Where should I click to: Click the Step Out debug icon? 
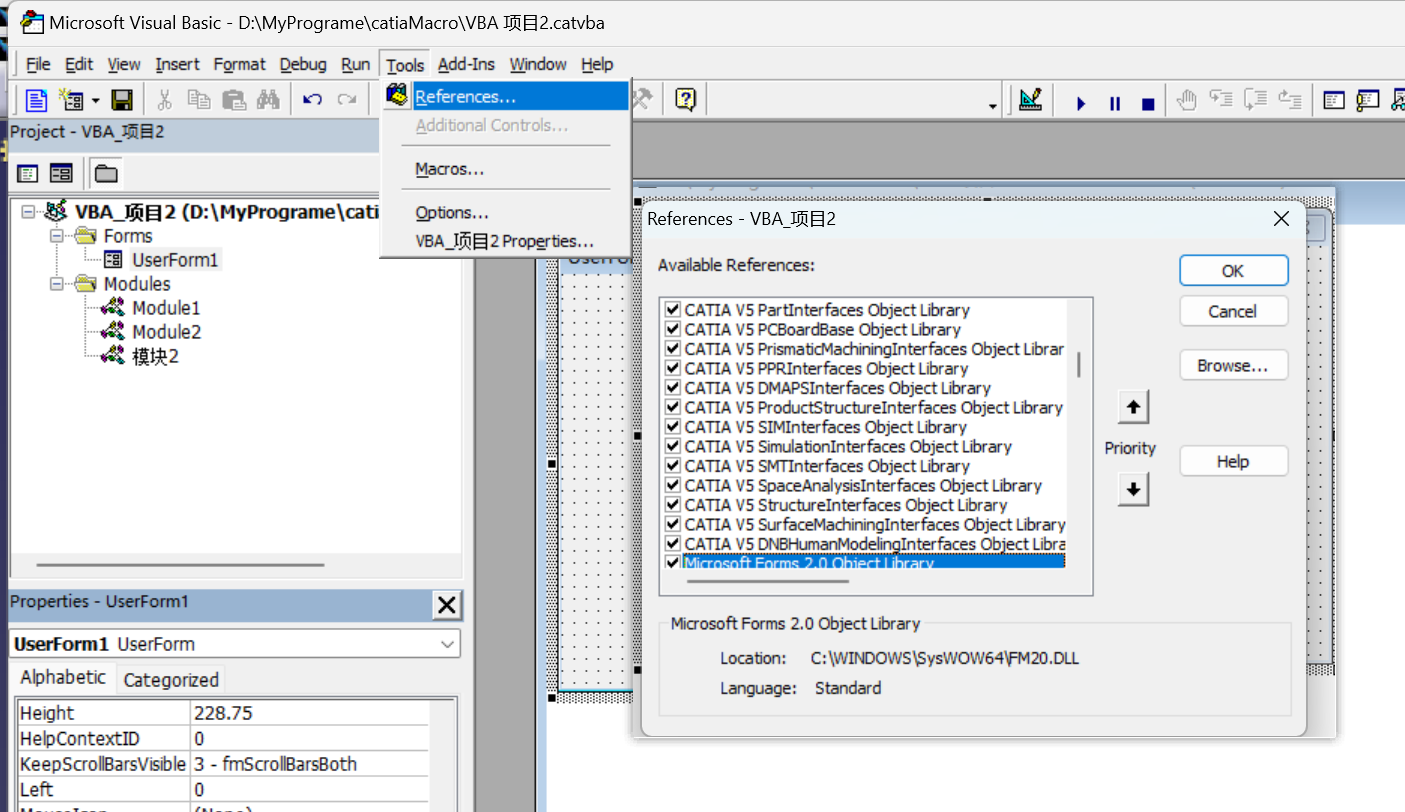click(1289, 99)
